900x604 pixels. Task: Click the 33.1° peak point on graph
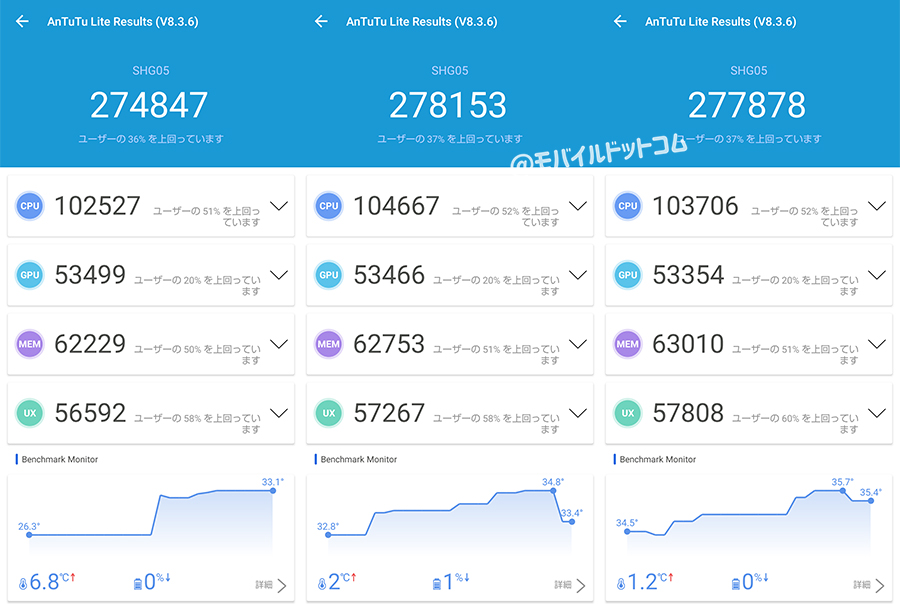coord(273,490)
